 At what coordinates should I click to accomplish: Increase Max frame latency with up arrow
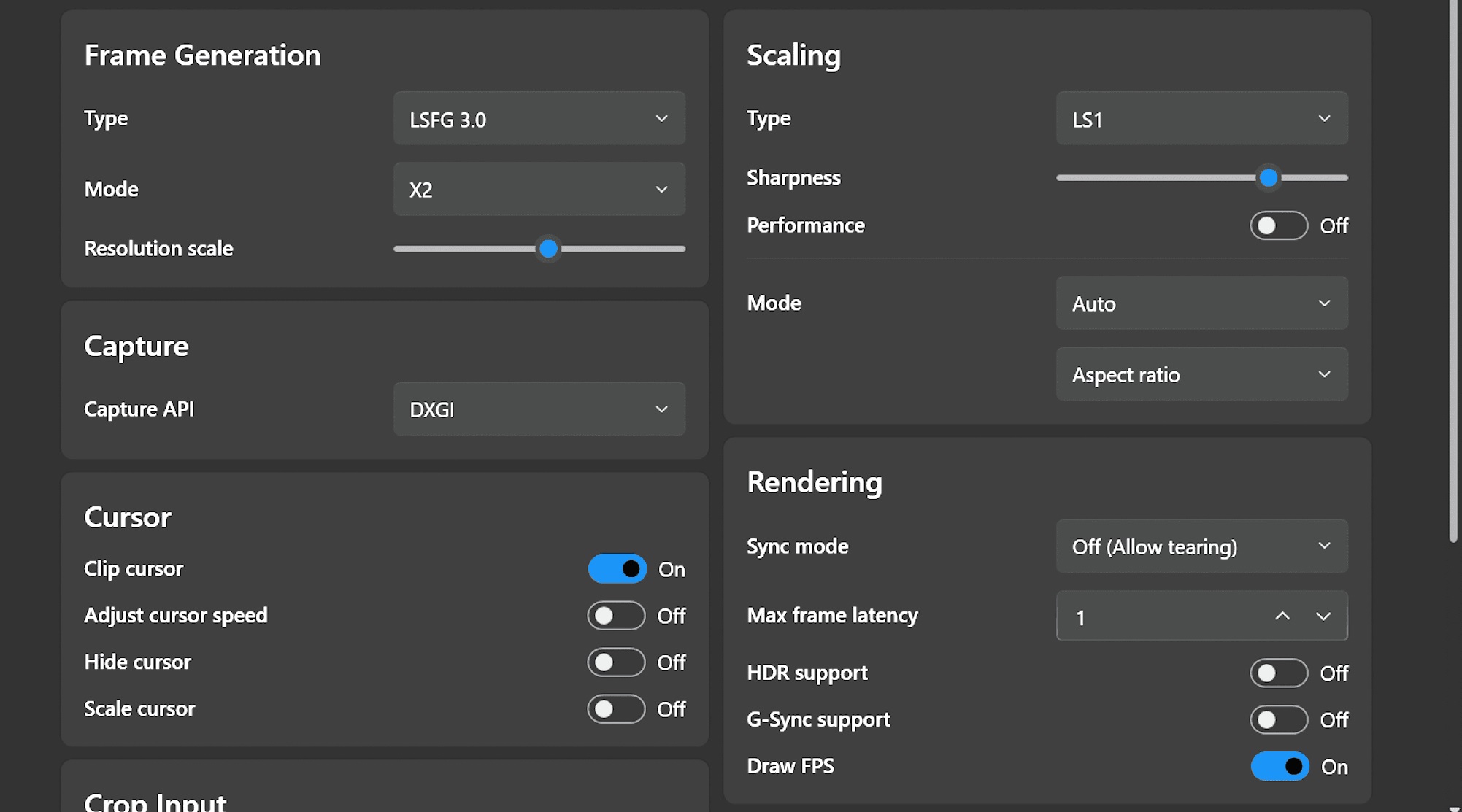pos(1282,616)
